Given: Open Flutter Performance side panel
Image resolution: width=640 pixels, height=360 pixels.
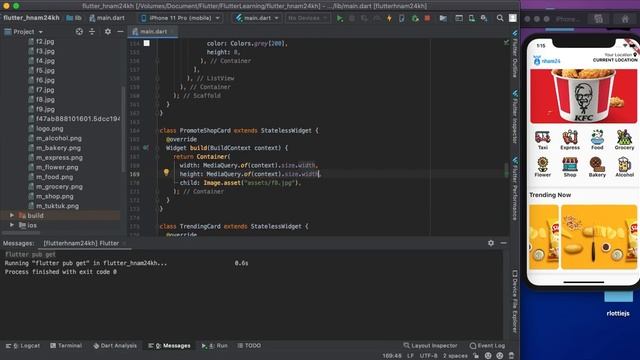Looking at the screenshot, I should (x=515, y=188).
